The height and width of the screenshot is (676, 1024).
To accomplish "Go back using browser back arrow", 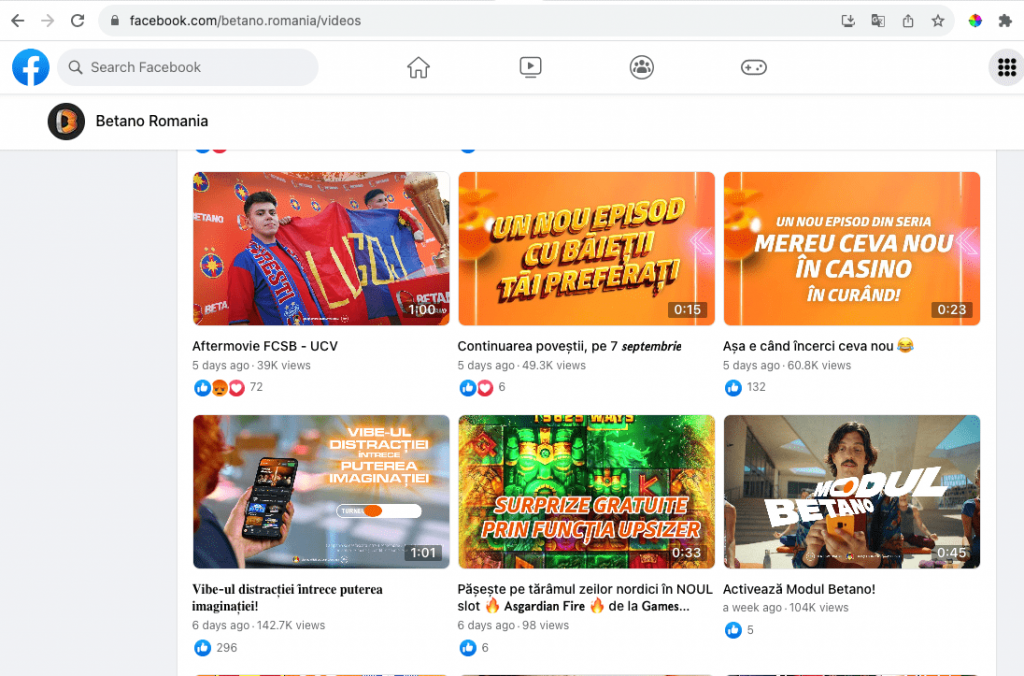I will click(x=18, y=21).
